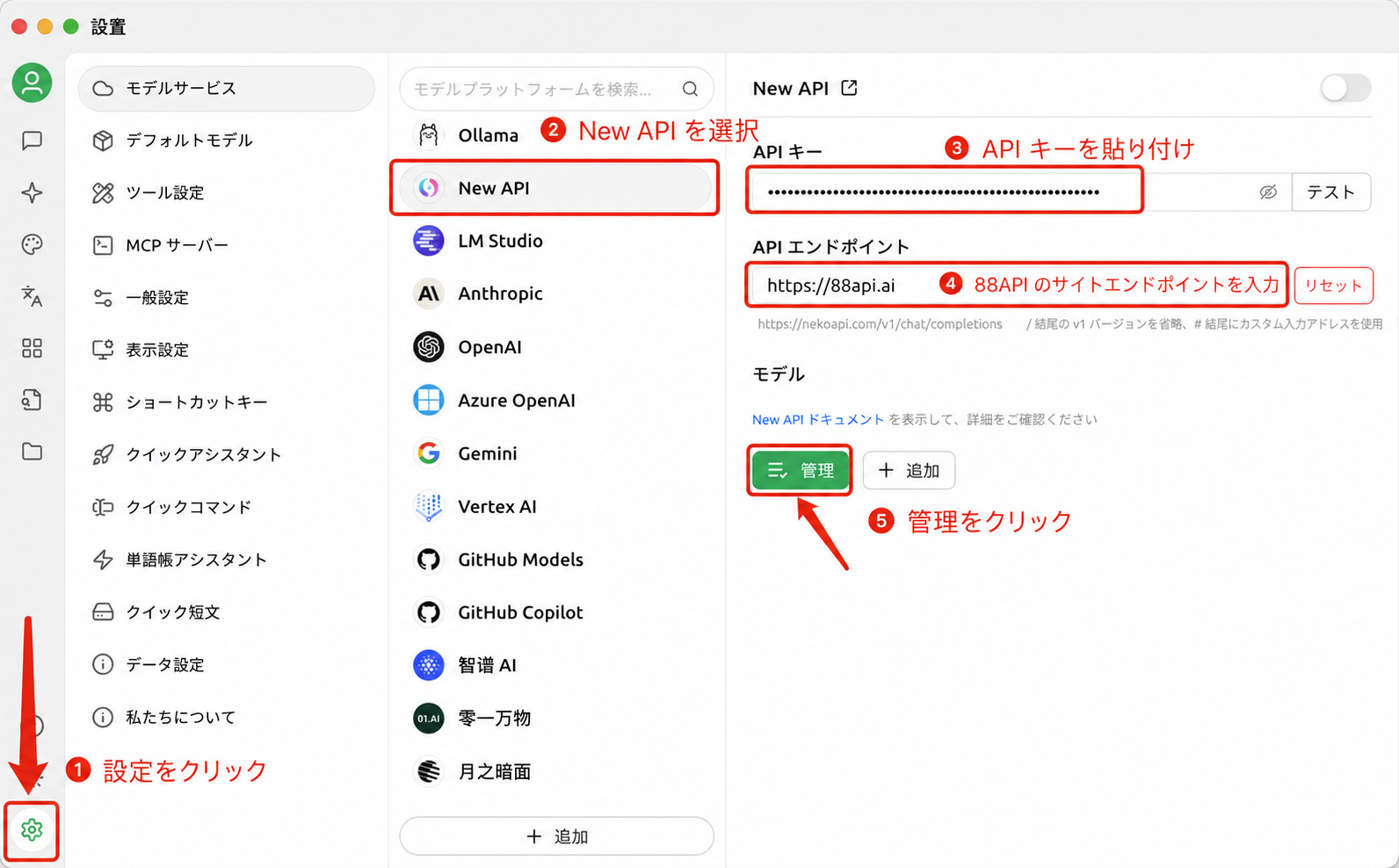Click the テスト button to test API key
This screenshot has height=868, width=1399.
(1330, 192)
